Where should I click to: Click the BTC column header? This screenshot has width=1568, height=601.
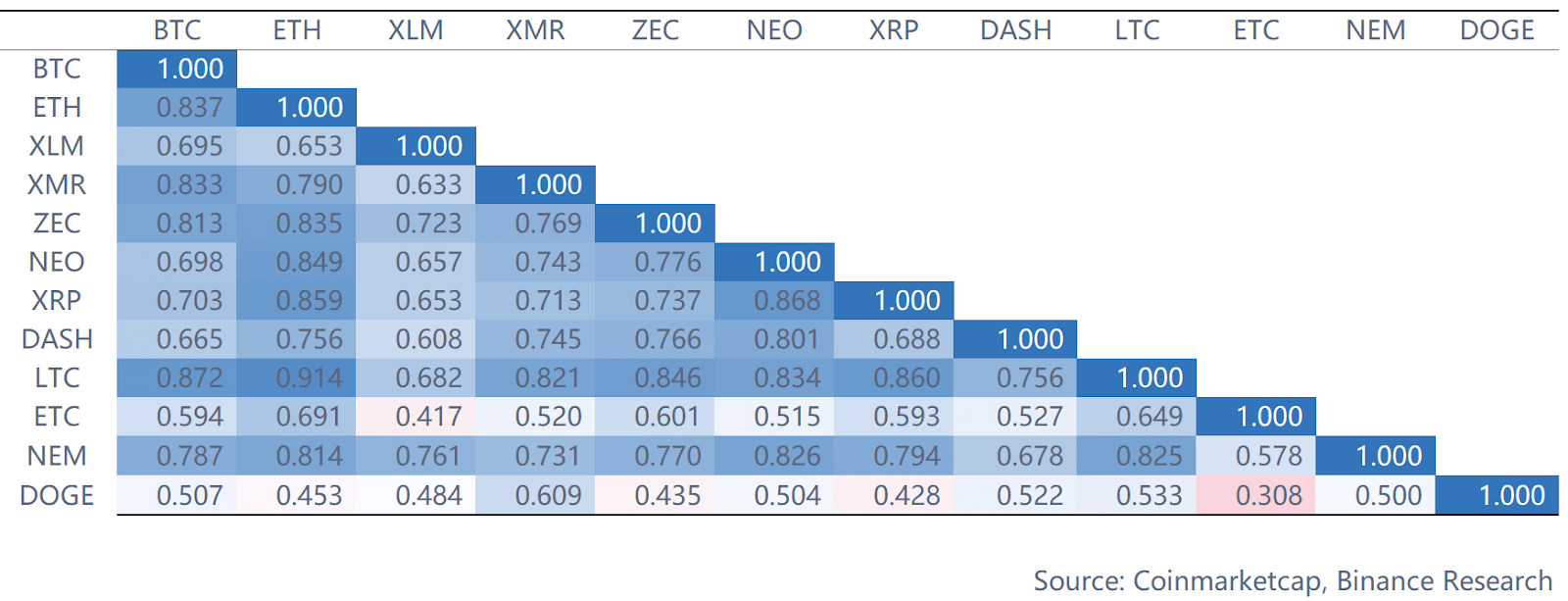(176, 30)
